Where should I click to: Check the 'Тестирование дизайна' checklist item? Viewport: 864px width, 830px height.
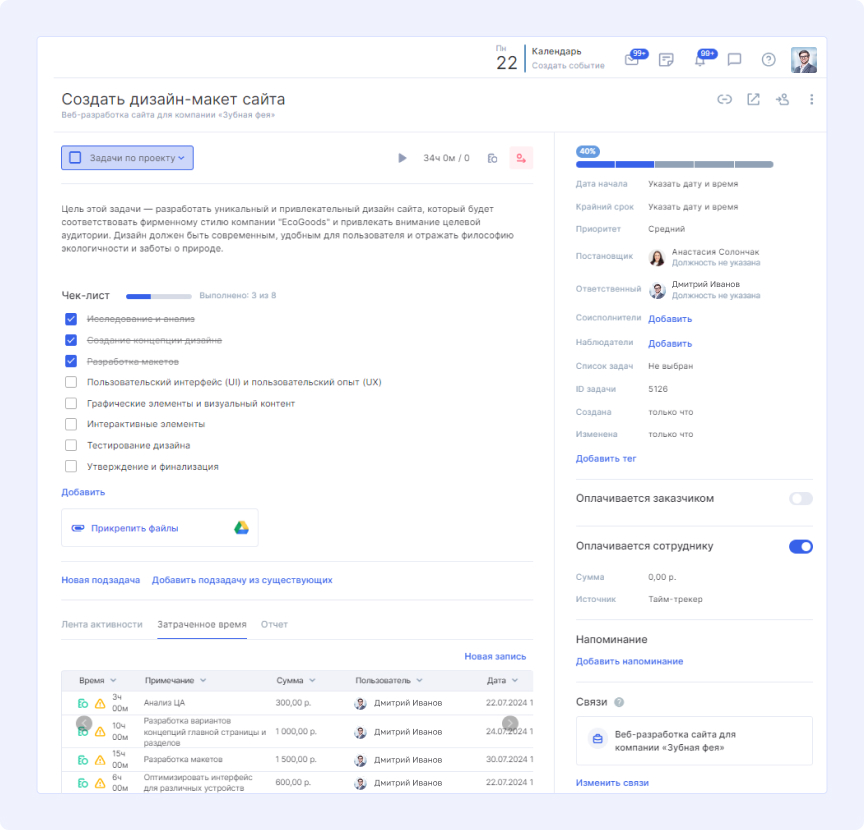pyautogui.click(x=71, y=445)
